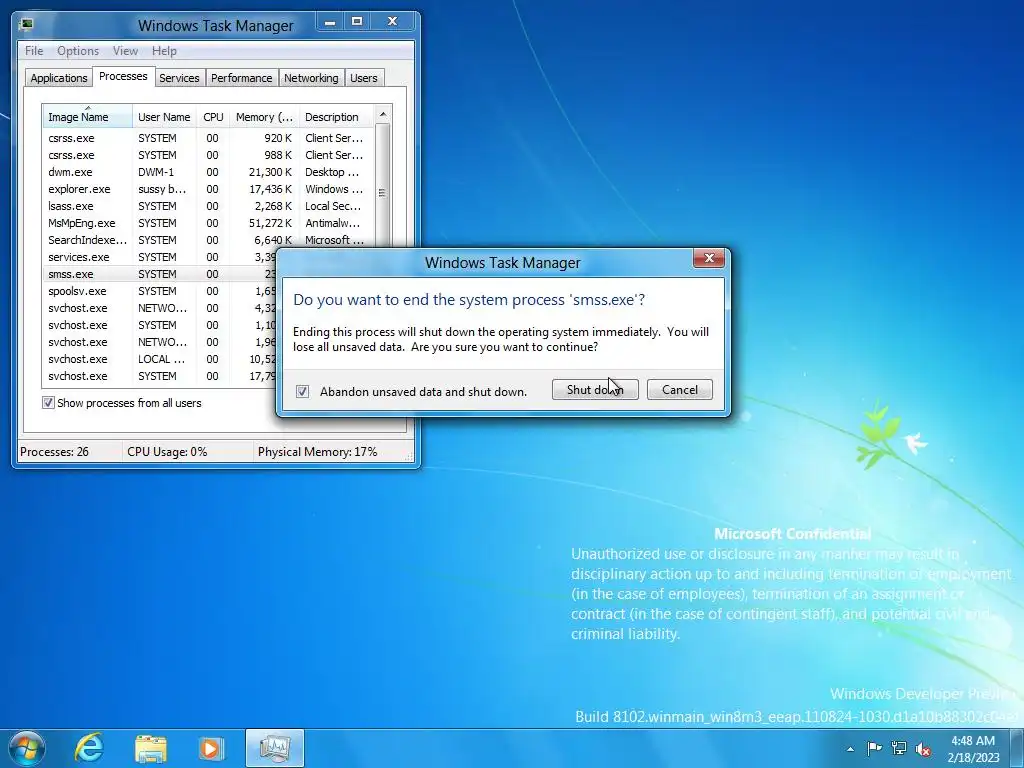The width and height of the screenshot is (1024, 768).
Task: Select the Task Manager taskbar button
Action: point(274,748)
